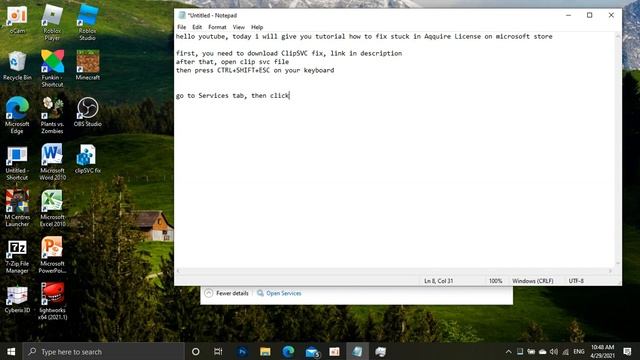
Task: Select the Microsoft PowerPoint desktop icon
Action: tap(52, 255)
